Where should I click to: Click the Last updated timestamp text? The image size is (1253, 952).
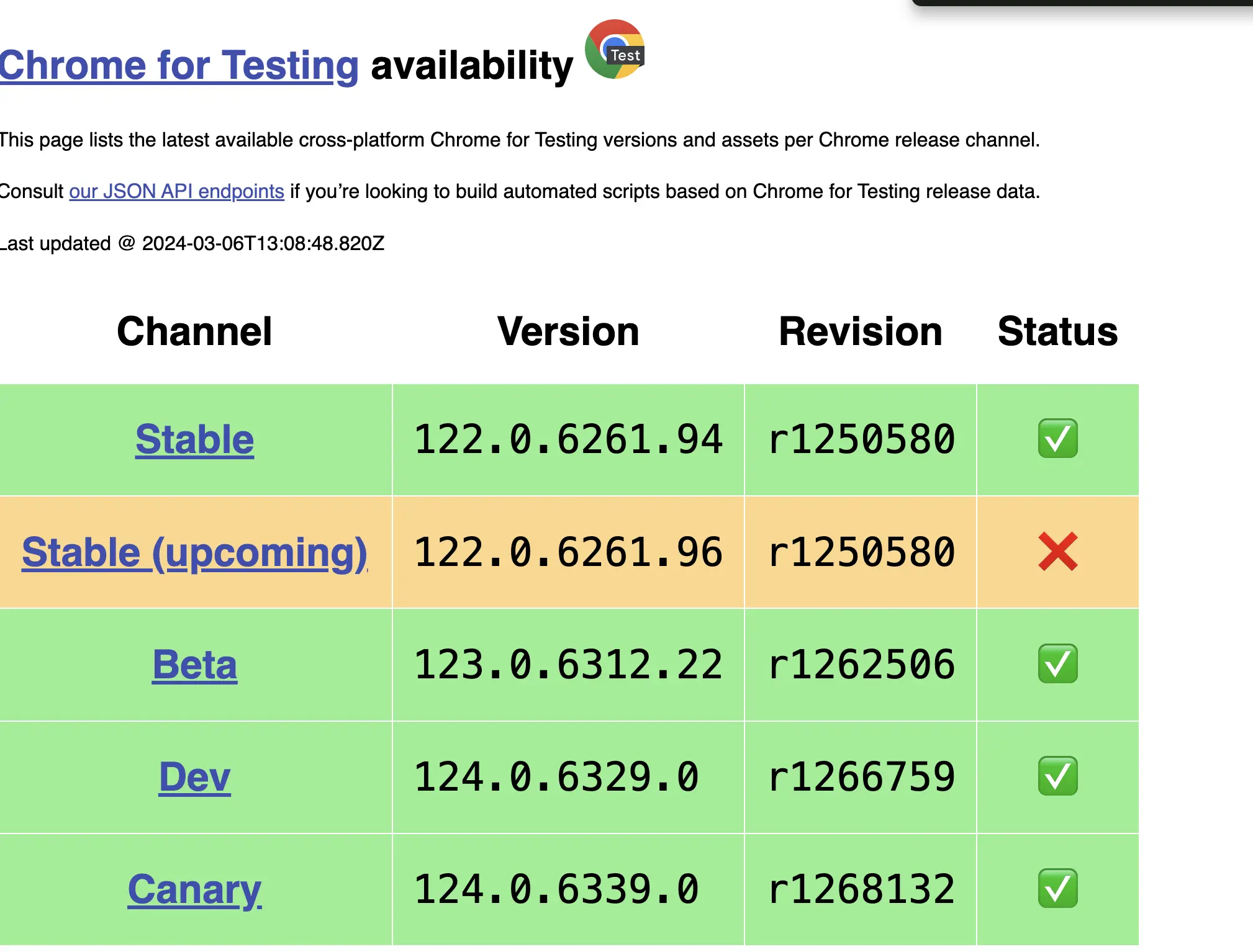click(x=192, y=243)
